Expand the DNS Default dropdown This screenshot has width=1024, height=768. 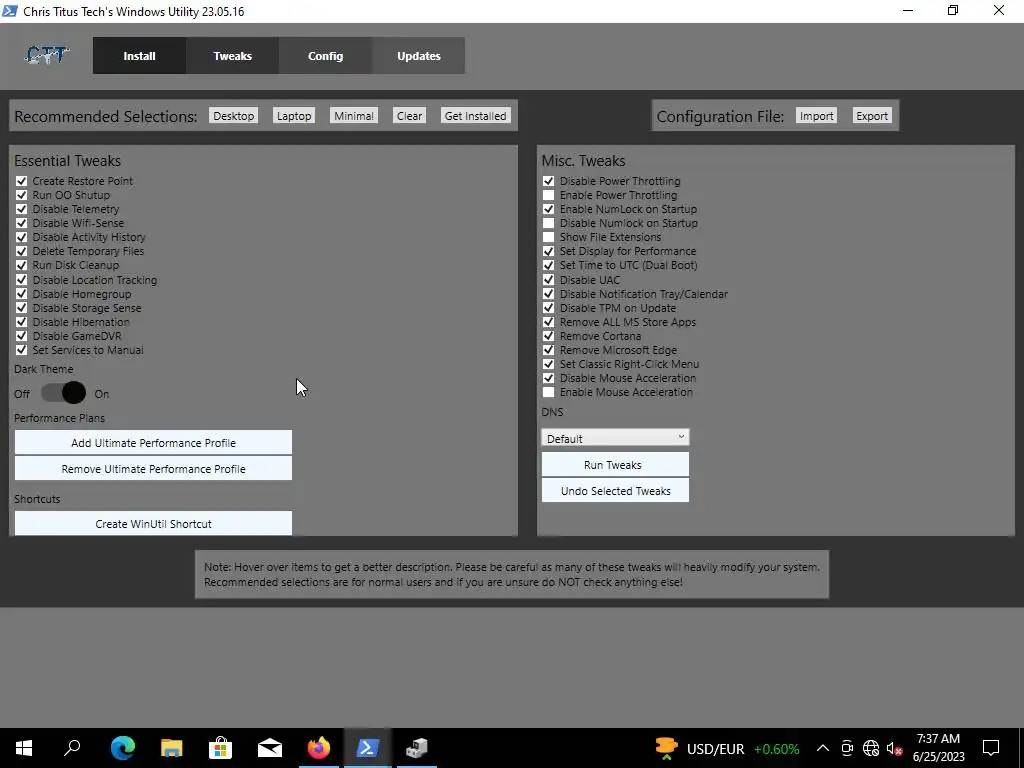pos(615,438)
